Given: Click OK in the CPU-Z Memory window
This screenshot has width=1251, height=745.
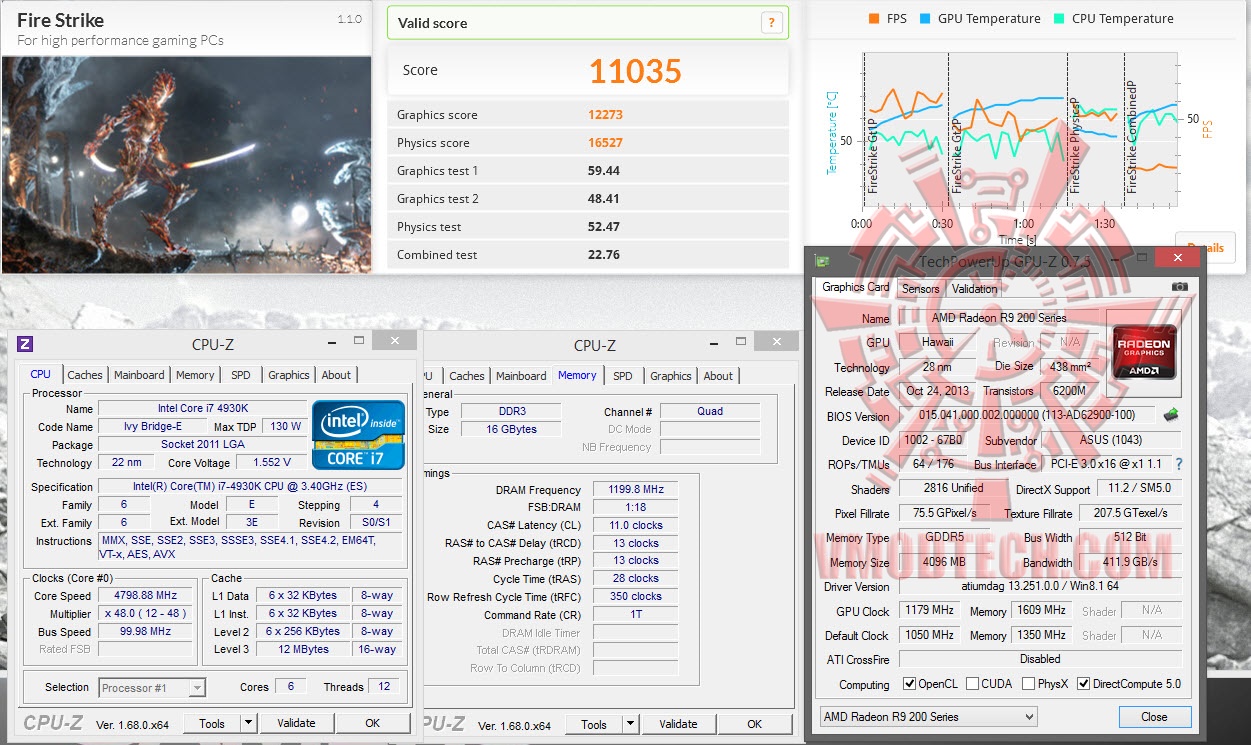Looking at the screenshot, I should [754, 724].
